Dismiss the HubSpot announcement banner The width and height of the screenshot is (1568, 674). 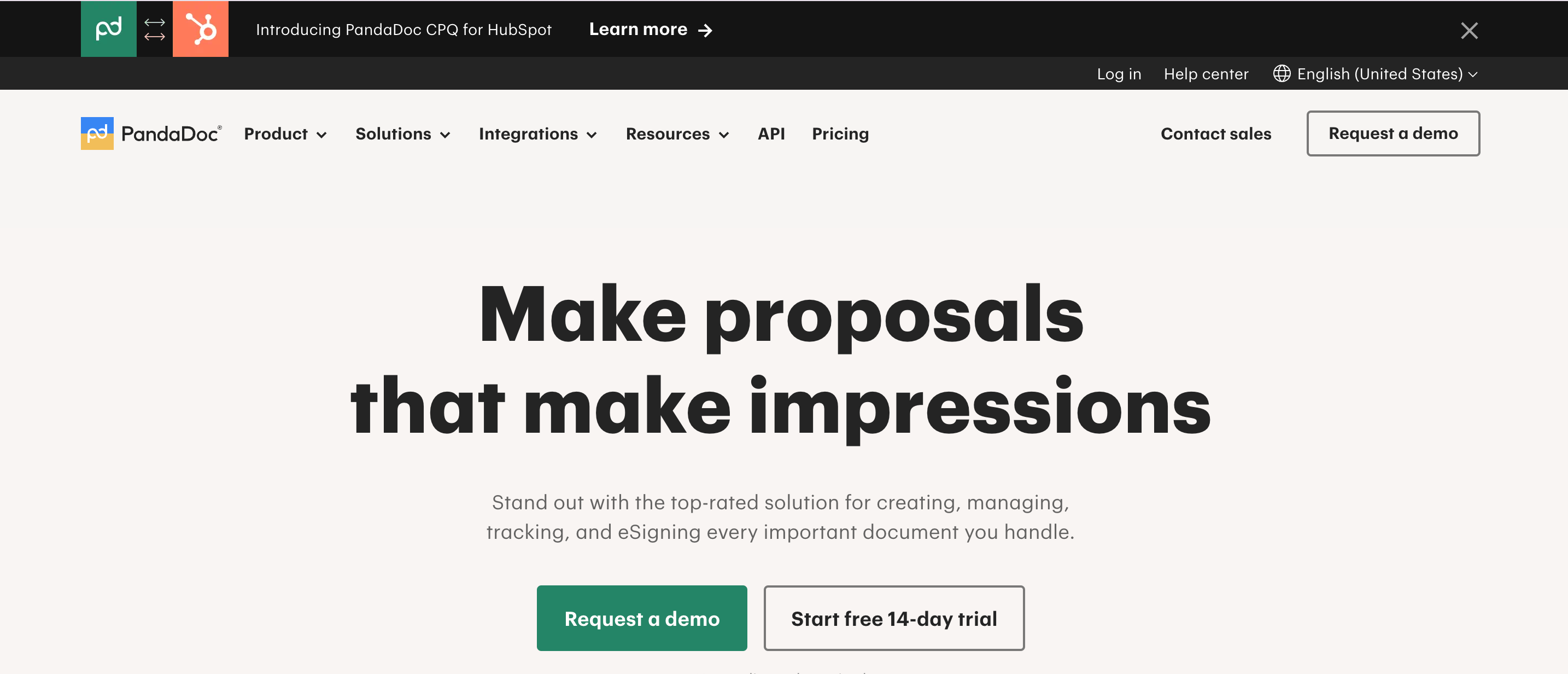1469,30
